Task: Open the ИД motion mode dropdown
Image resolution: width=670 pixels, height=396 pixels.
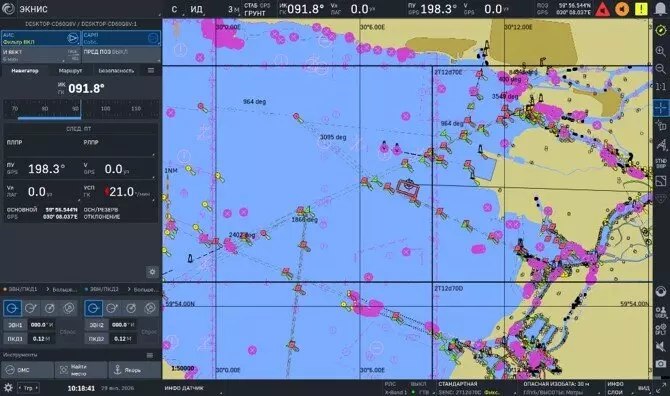Action: pyautogui.click(x=197, y=9)
